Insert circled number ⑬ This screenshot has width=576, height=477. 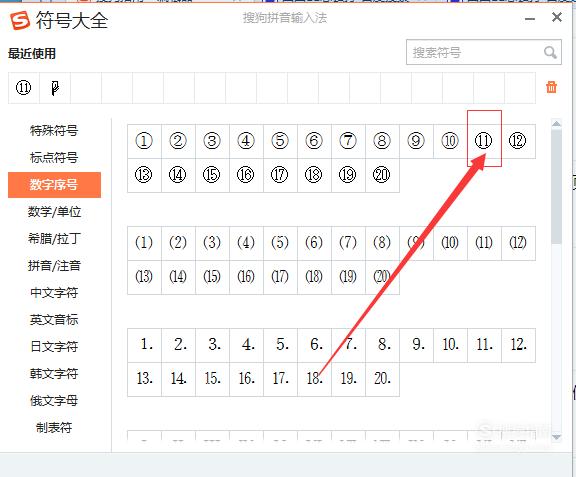click(x=144, y=175)
